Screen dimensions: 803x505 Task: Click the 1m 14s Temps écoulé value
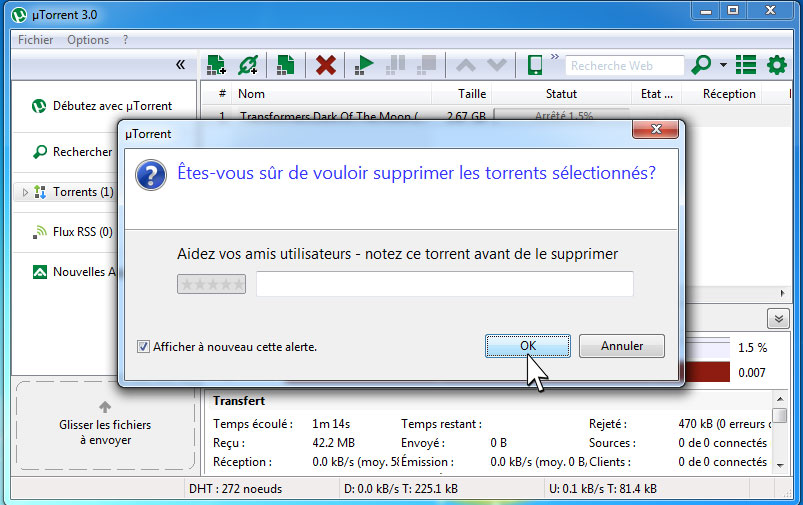pos(331,424)
